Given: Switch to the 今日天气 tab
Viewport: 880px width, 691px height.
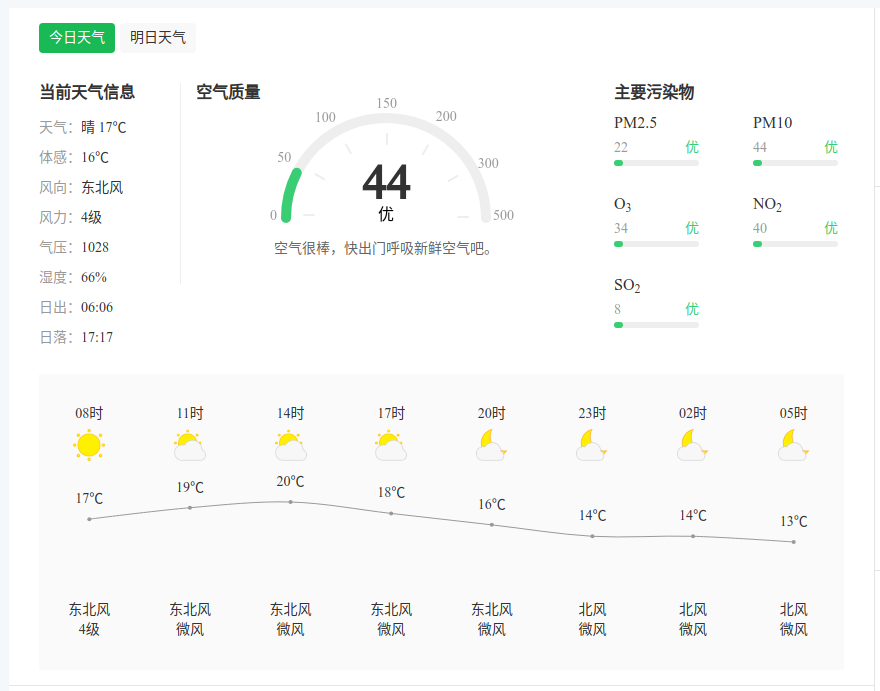Looking at the screenshot, I should (77, 38).
